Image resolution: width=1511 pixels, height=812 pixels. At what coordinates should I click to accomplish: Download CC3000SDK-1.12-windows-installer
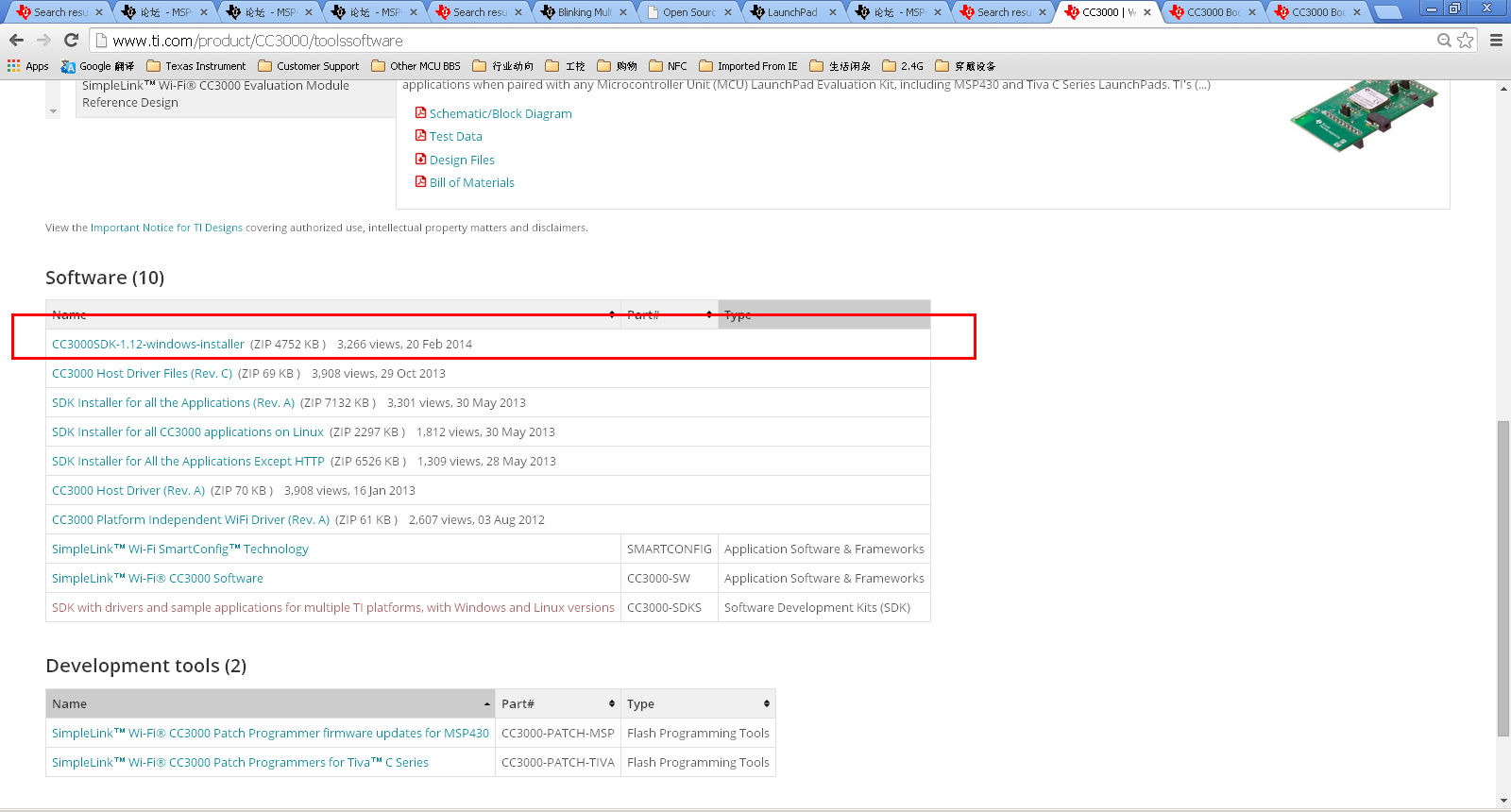[148, 344]
